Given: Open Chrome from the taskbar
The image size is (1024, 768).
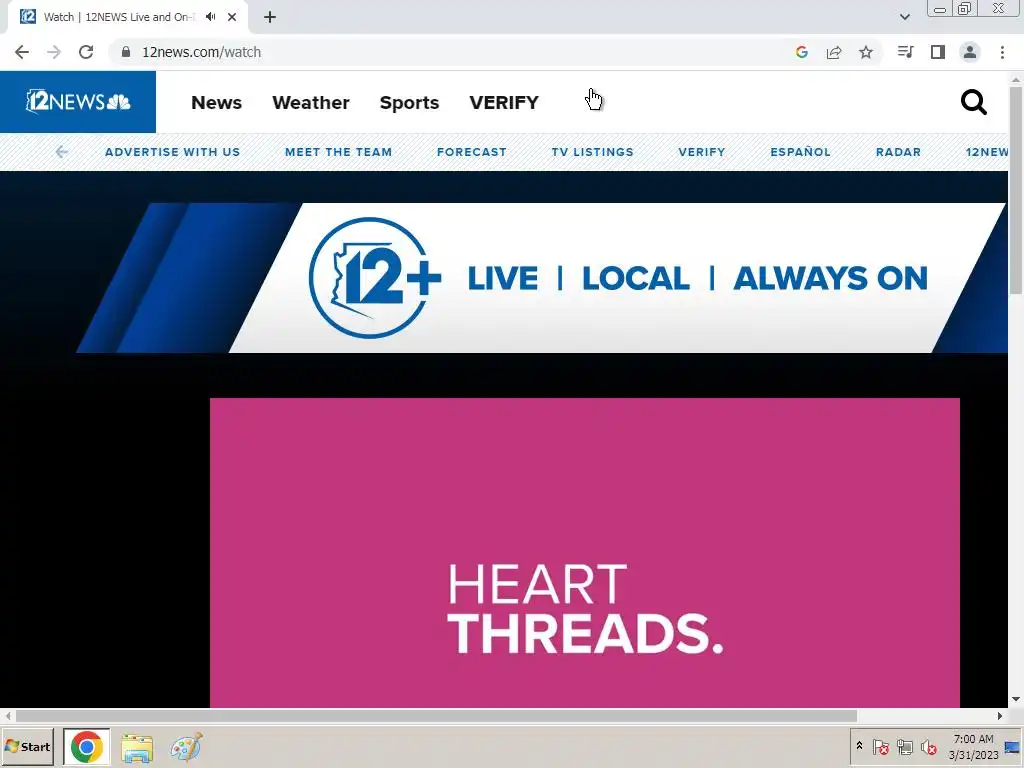Looking at the screenshot, I should (x=87, y=746).
